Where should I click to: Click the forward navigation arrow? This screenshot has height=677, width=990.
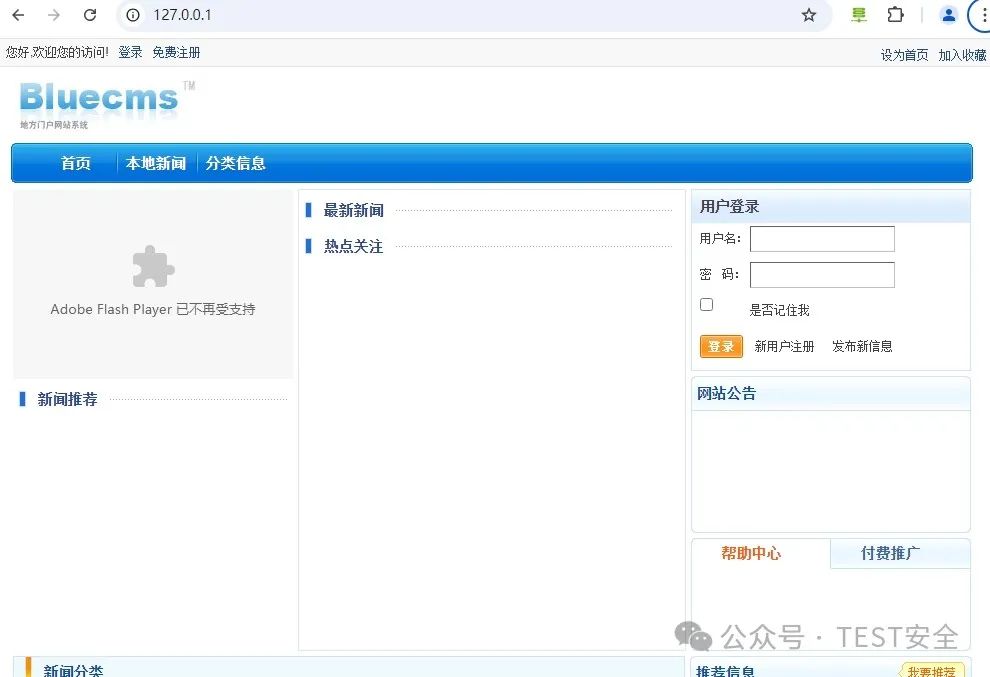pos(52,15)
